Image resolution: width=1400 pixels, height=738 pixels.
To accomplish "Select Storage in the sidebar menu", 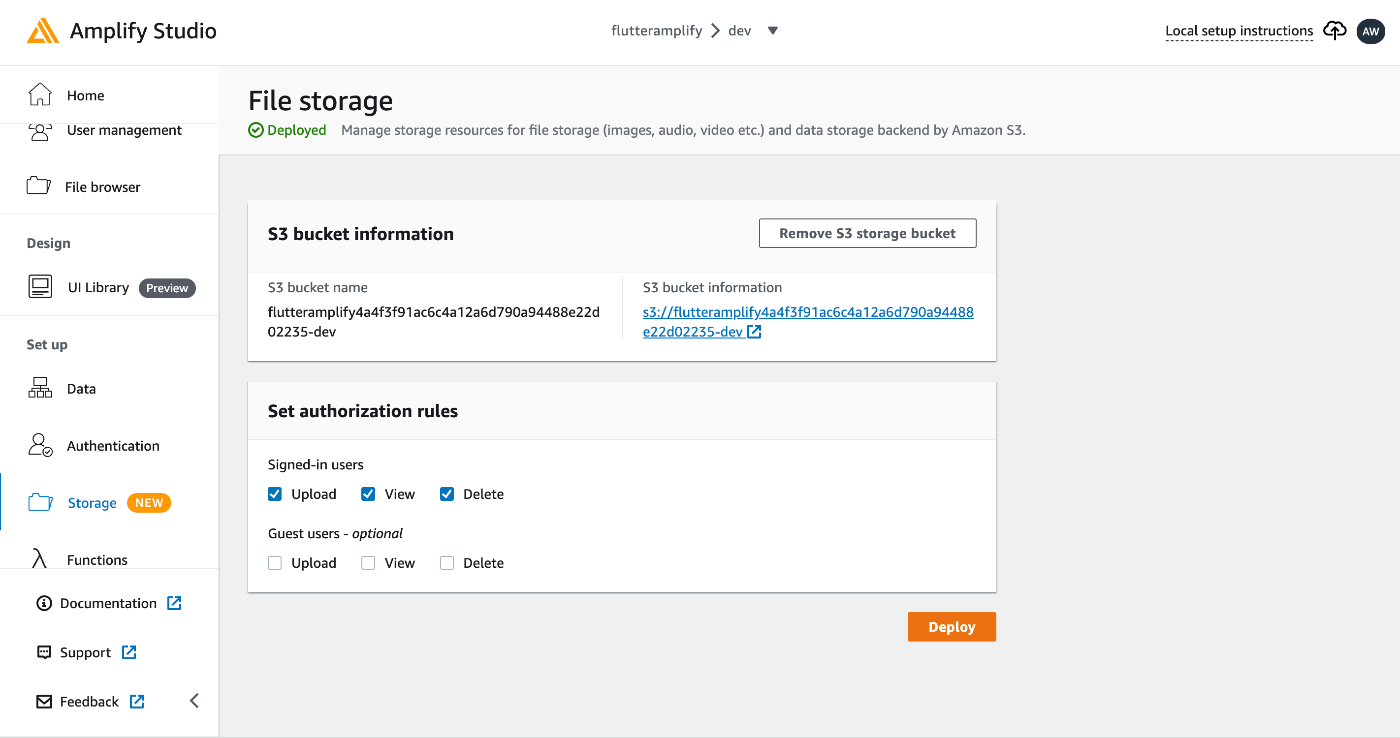I will pyautogui.click(x=91, y=503).
